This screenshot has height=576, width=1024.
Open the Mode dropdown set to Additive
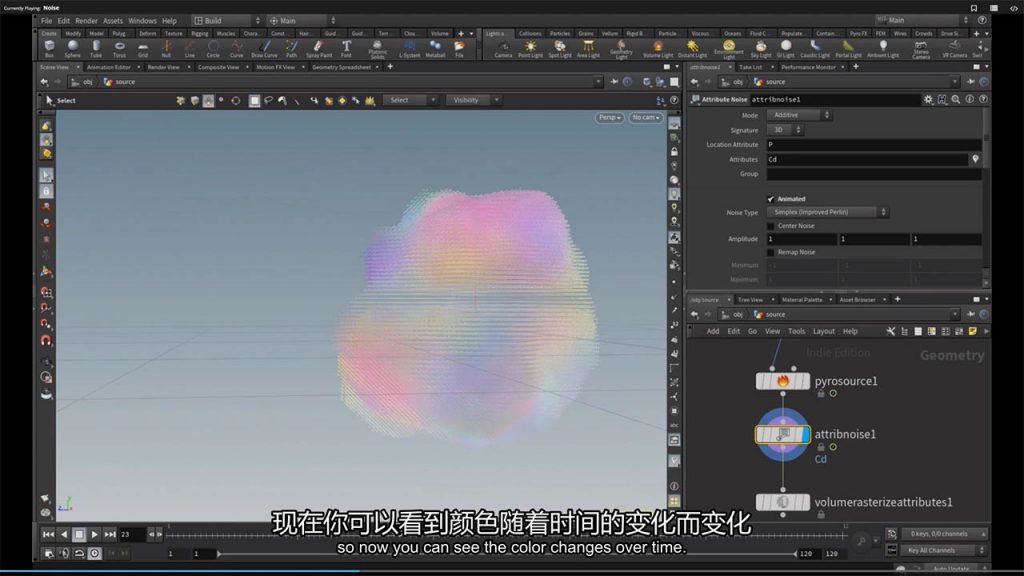[799, 115]
